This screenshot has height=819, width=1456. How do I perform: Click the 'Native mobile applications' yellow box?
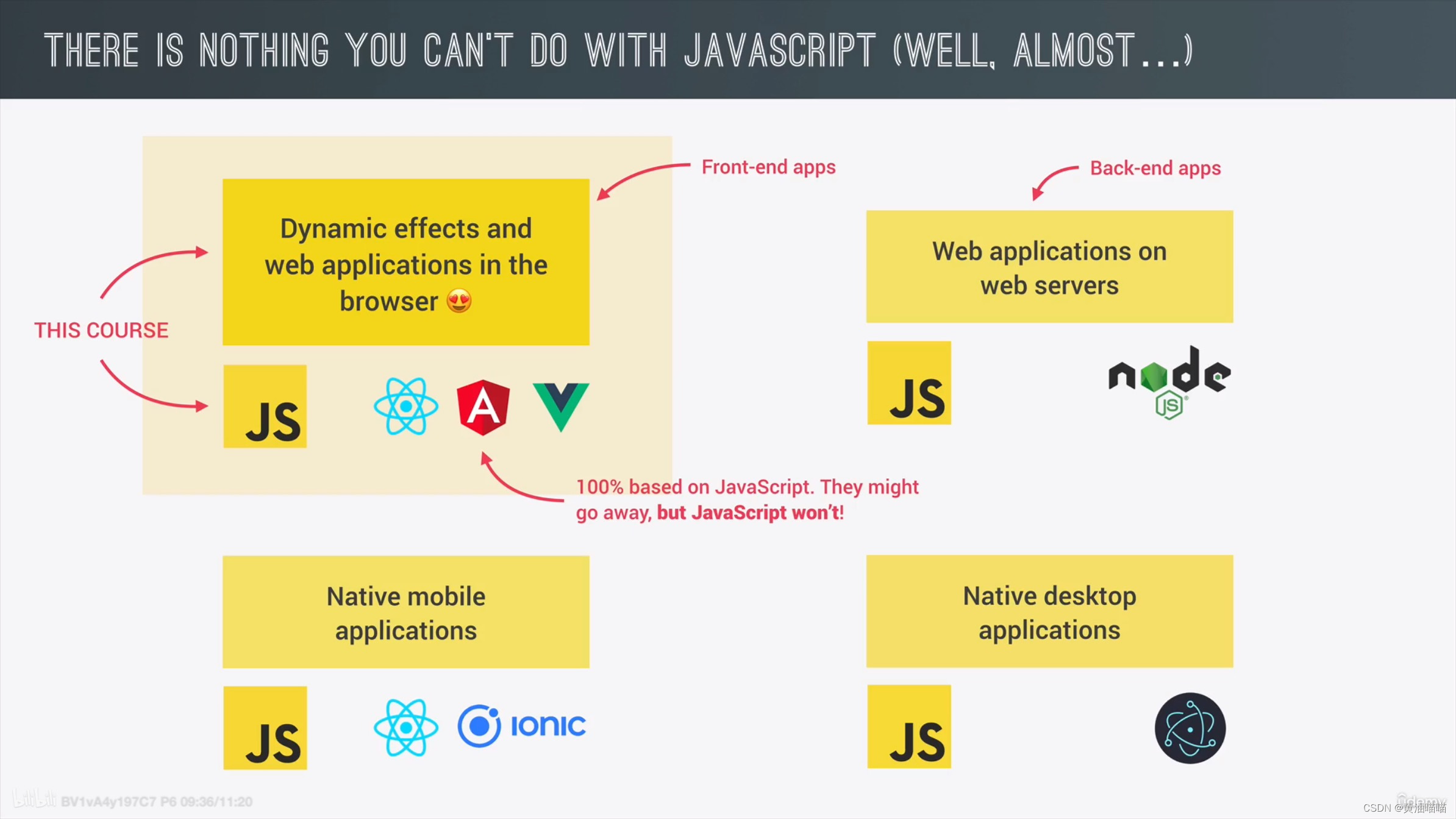(x=405, y=613)
